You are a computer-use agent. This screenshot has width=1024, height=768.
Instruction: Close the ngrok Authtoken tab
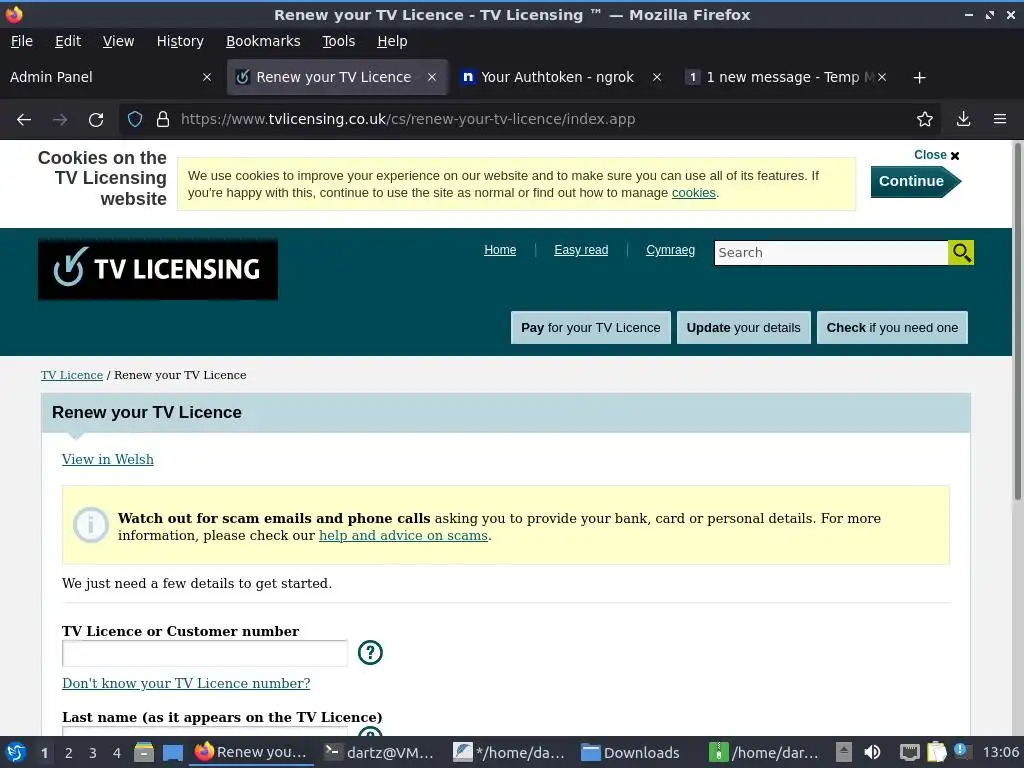coord(657,78)
